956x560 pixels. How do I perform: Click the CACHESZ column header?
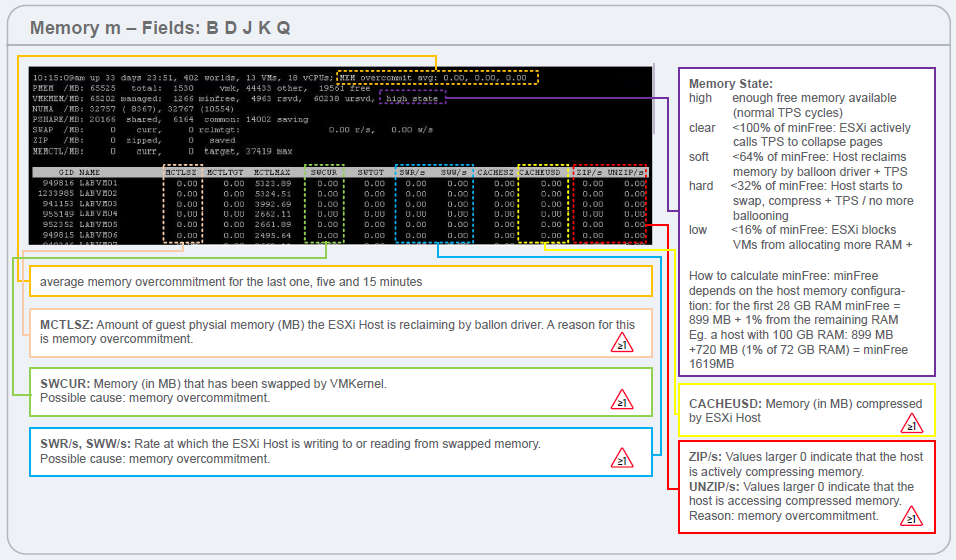point(495,173)
